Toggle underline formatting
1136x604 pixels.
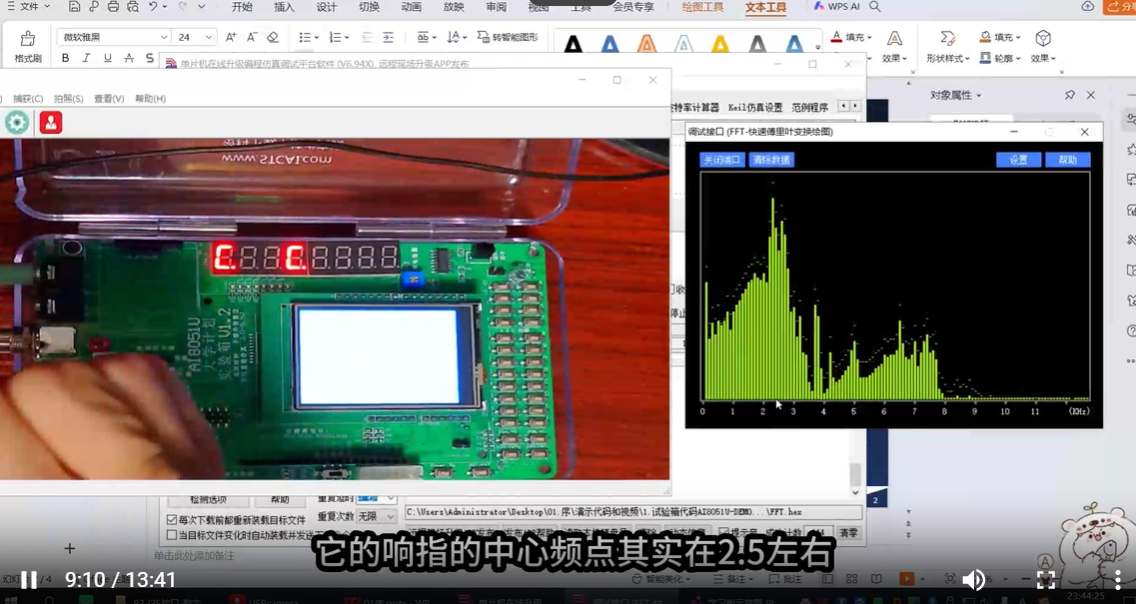tap(107, 58)
